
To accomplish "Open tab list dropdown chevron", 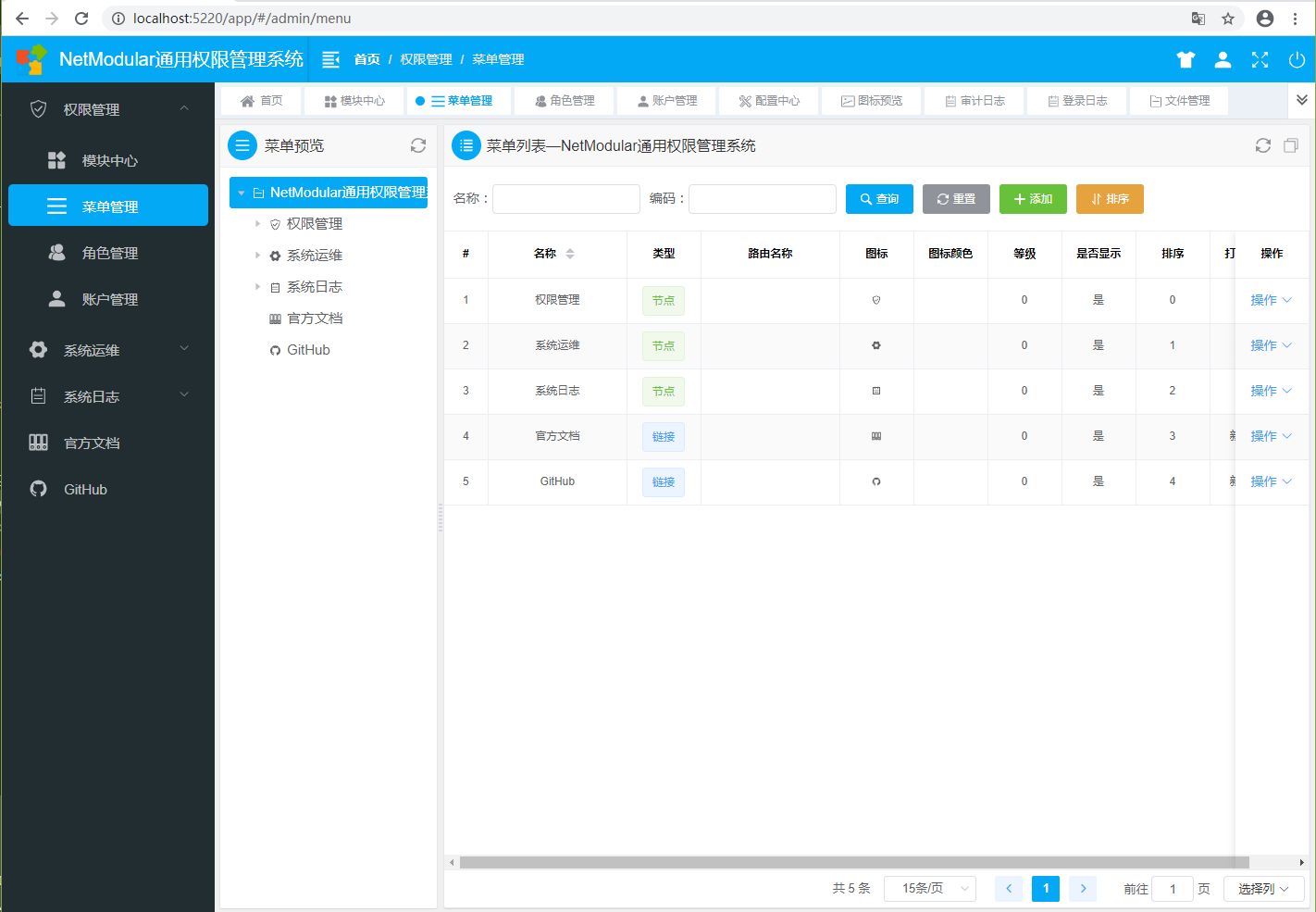I will point(1301,100).
